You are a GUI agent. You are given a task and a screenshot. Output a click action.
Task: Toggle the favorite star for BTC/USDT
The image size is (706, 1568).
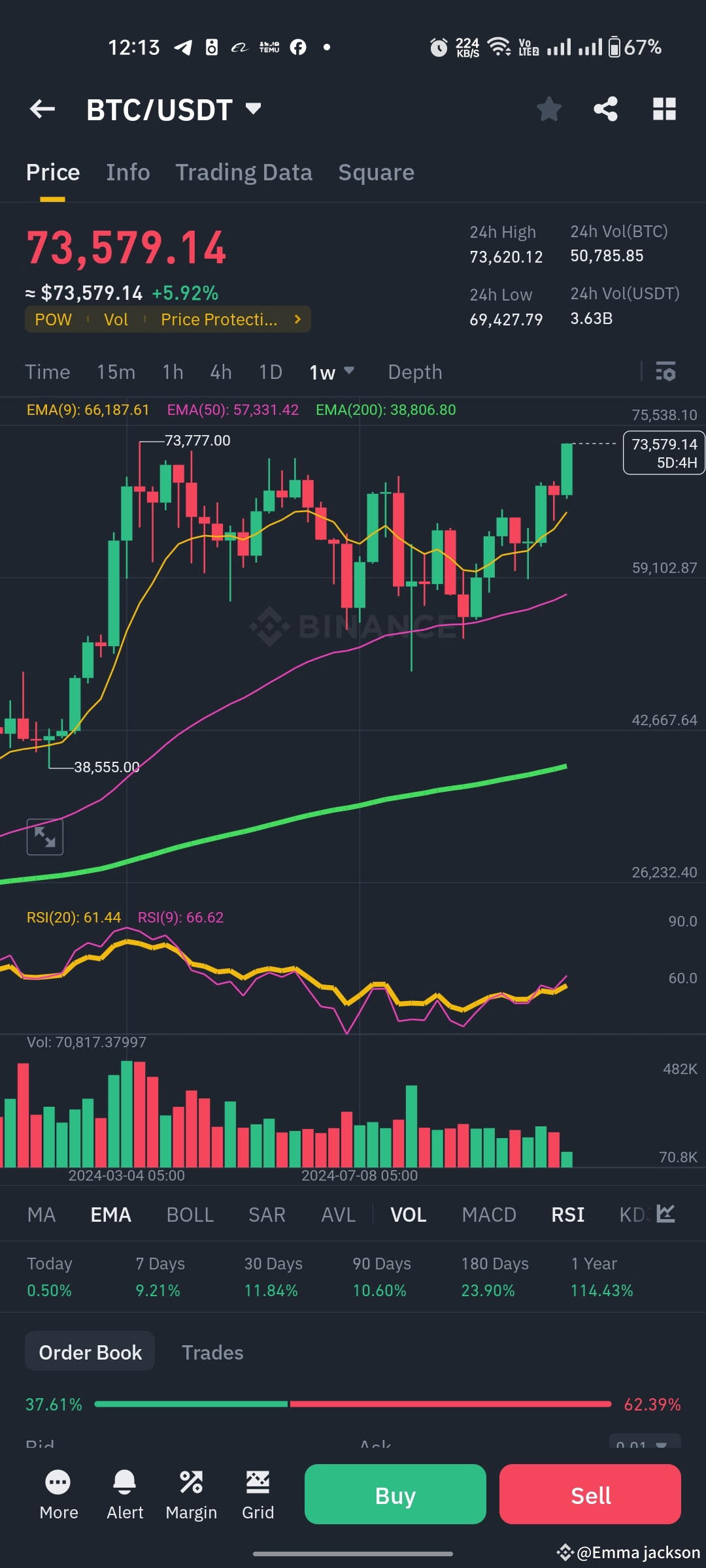click(x=549, y=109)
